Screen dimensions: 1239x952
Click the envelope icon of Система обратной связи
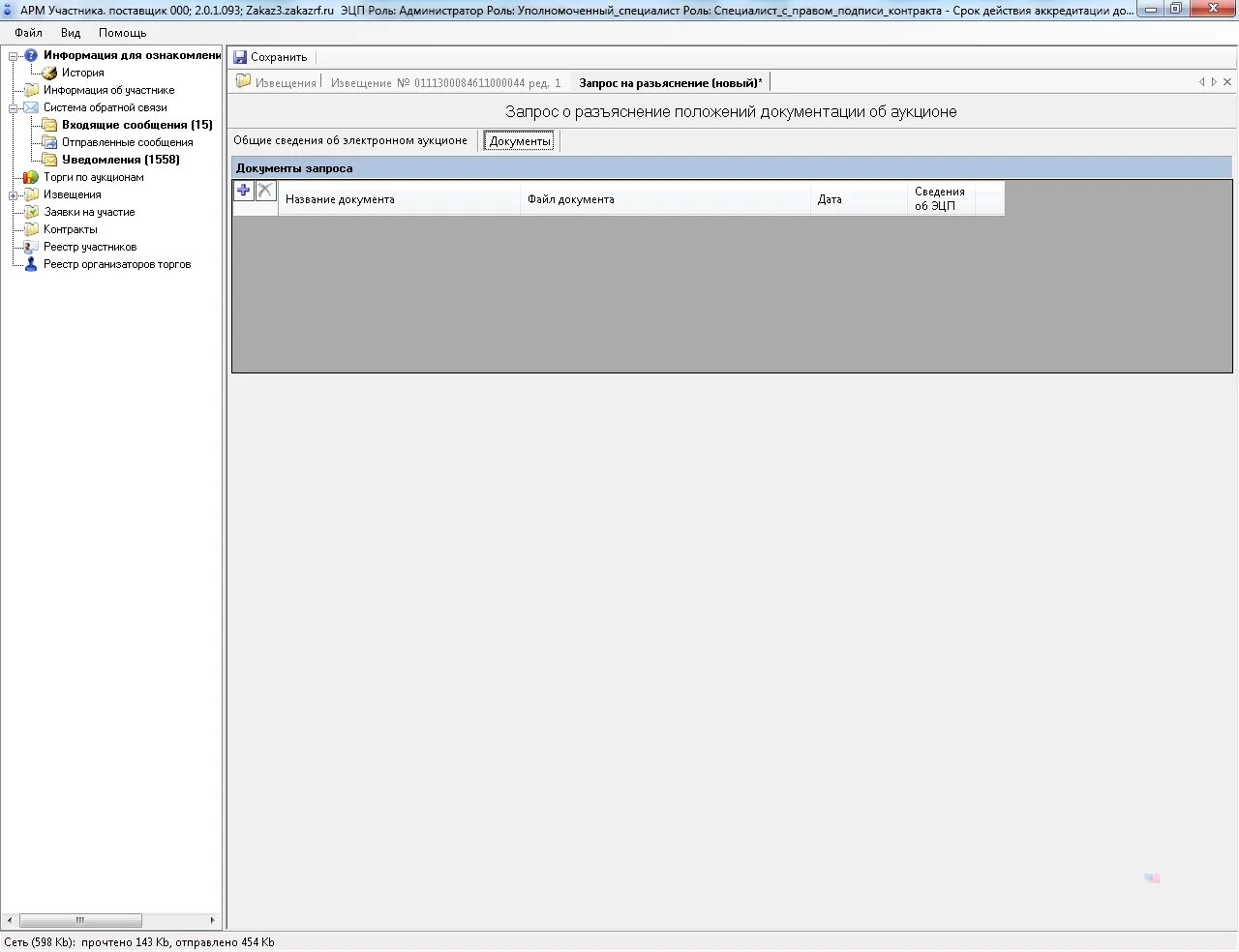31,107
